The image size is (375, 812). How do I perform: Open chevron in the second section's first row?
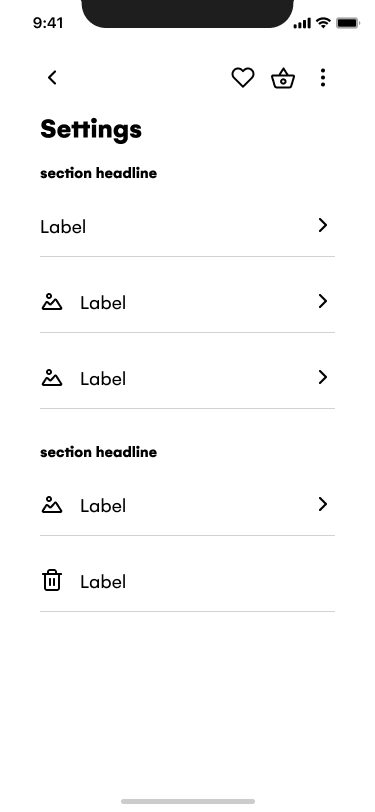[x=323, y=504]
